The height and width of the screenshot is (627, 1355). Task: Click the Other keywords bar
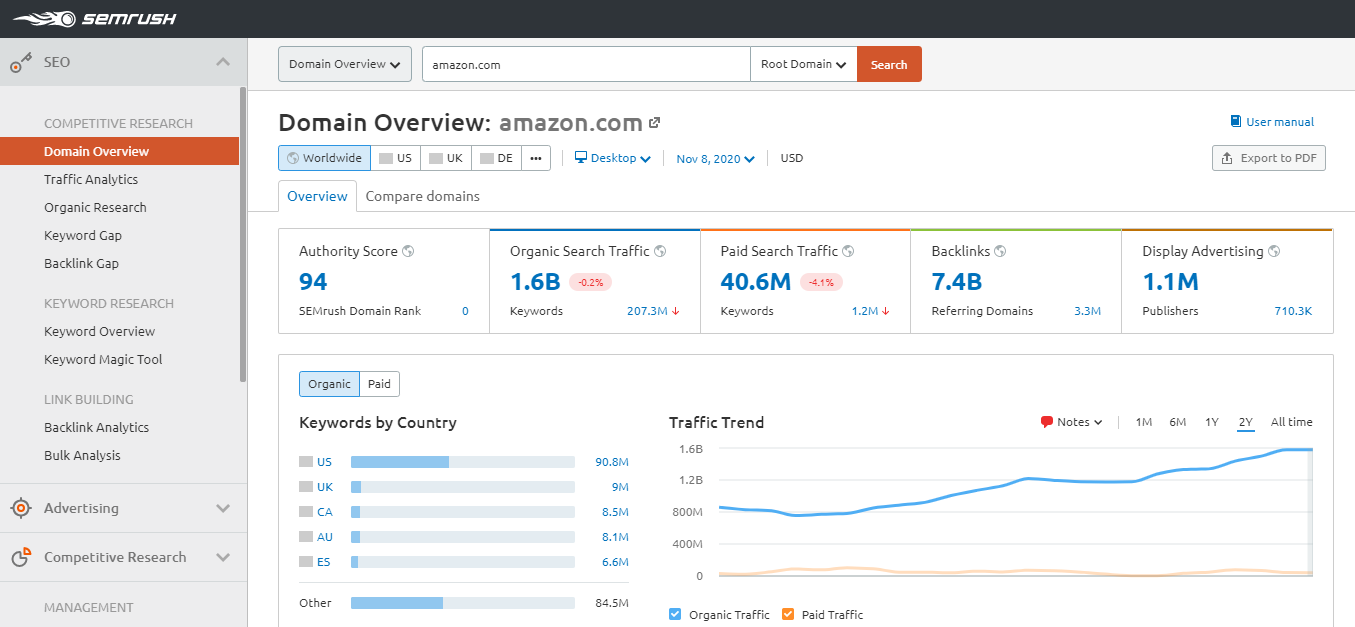pyautogui.click(x=463, y=603)
